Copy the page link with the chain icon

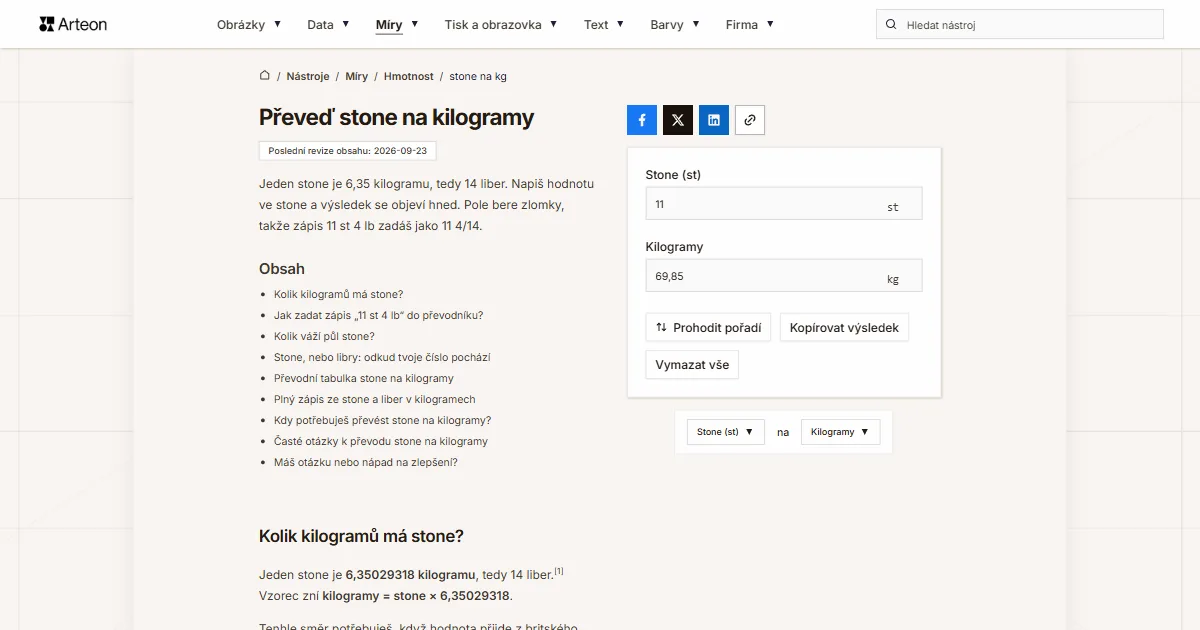tap(750, 120)
